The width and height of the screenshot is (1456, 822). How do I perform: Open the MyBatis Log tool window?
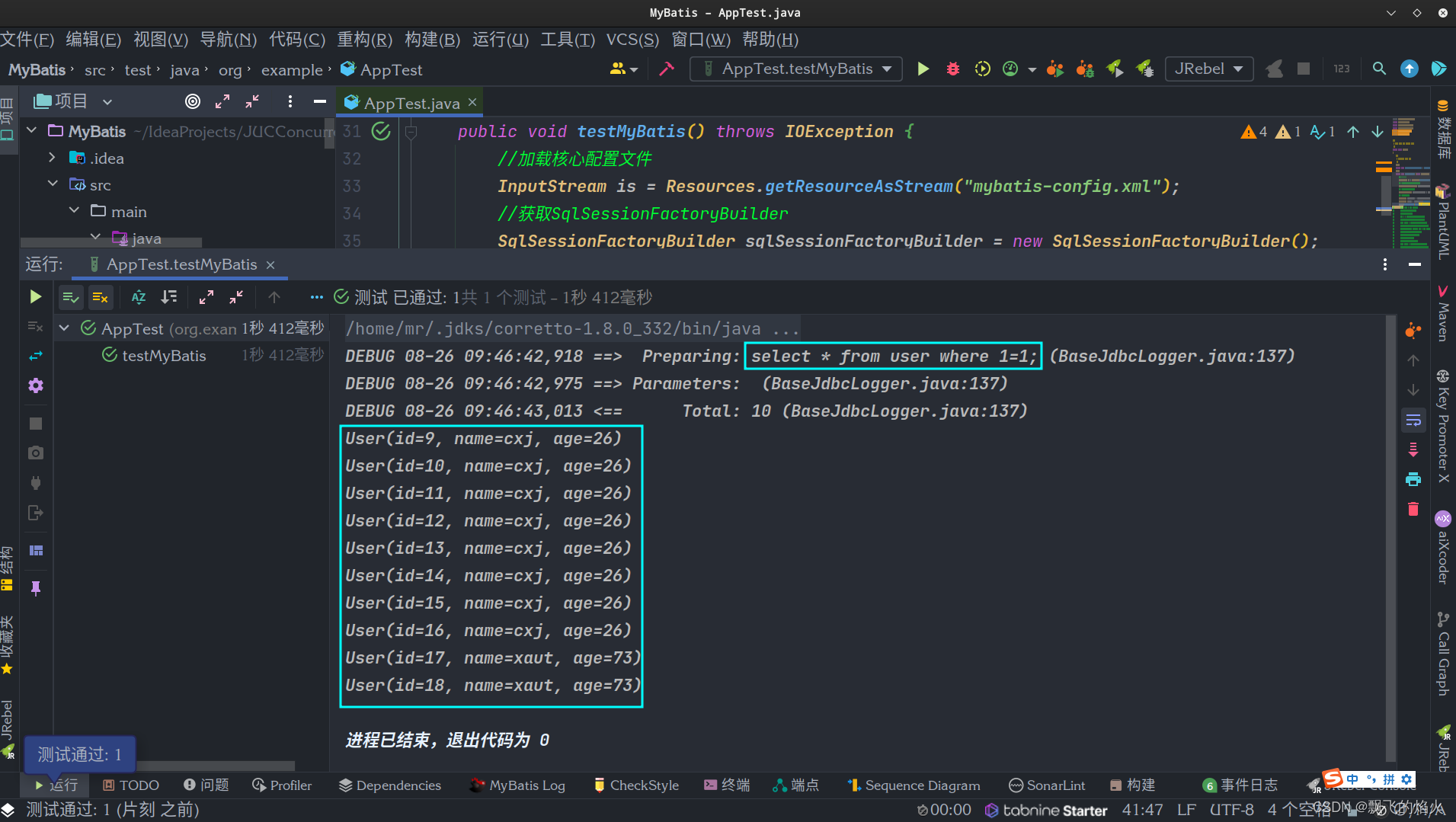[x=517, y=785]
